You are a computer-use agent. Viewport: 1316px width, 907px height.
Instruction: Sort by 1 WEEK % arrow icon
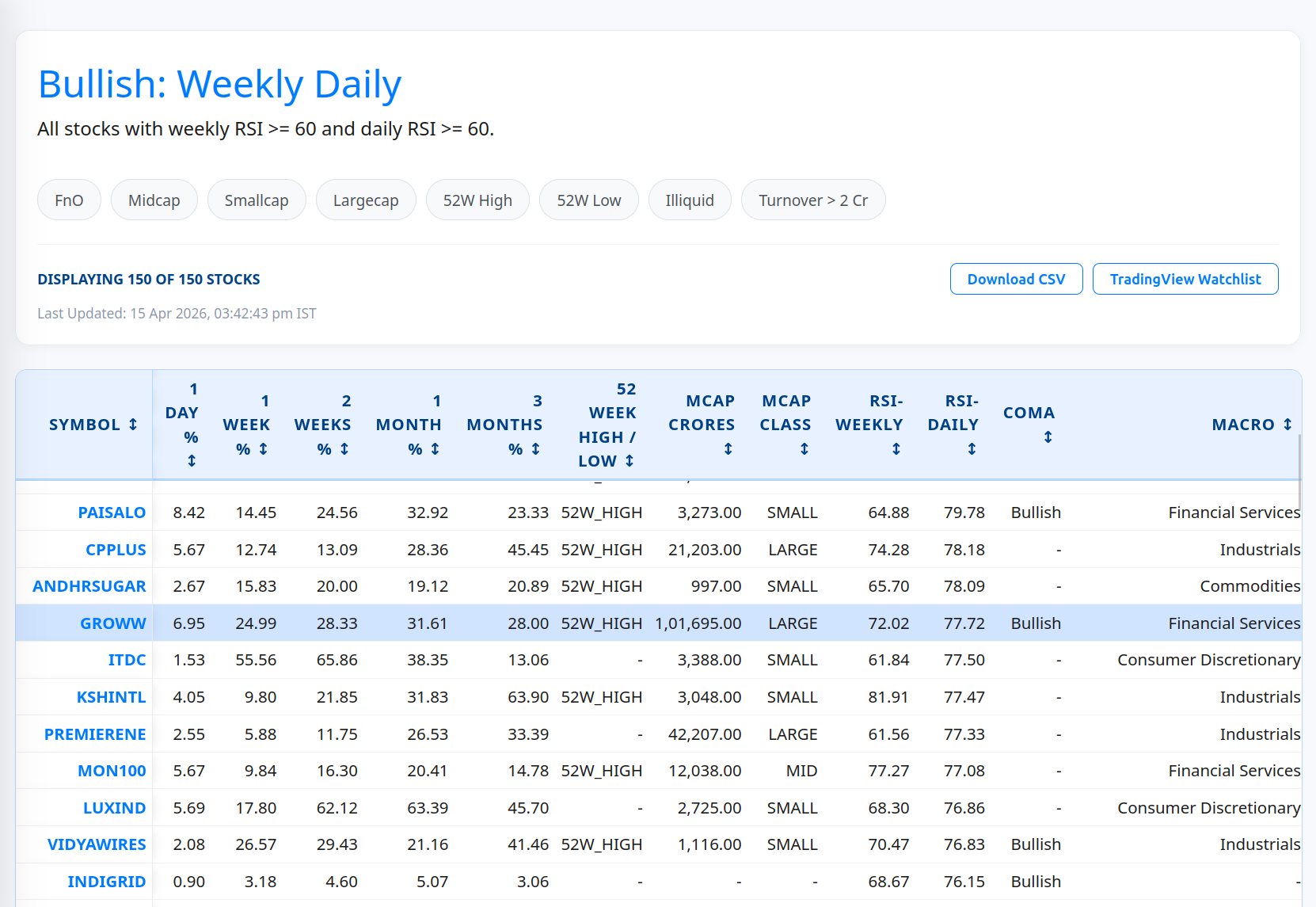point(263,449)
